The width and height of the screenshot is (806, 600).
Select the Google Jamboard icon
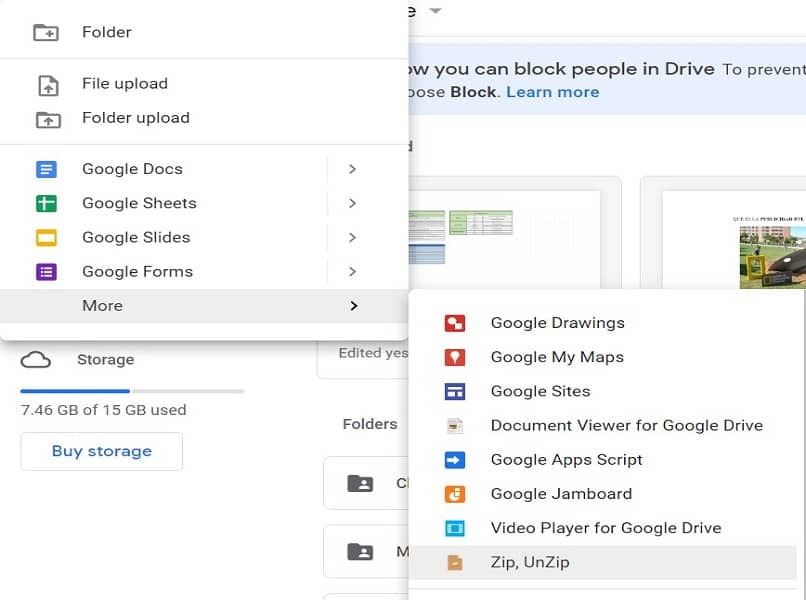pos(456,493)
